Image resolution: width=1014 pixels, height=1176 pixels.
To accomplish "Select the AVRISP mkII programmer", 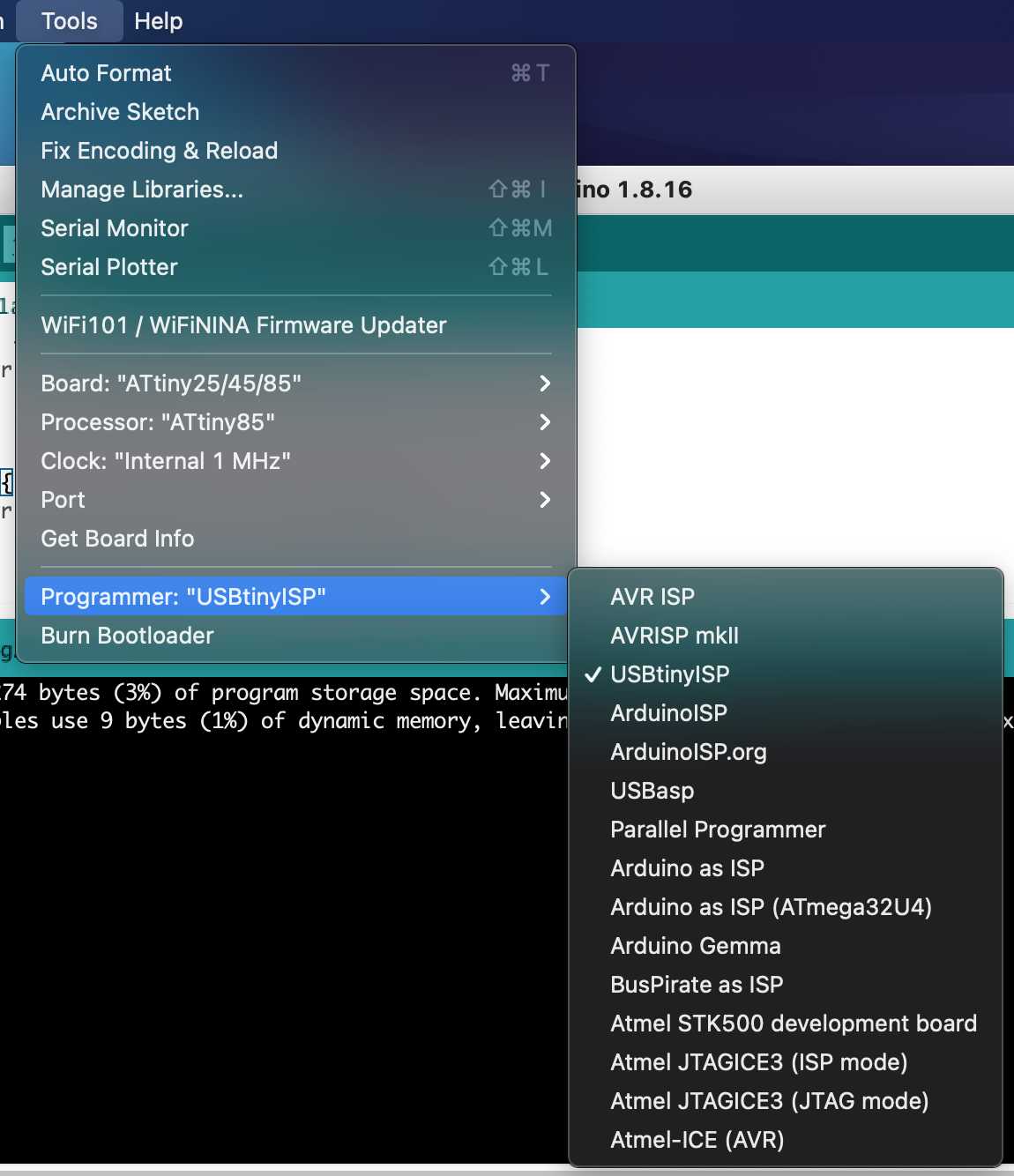I will pos(786,636).
